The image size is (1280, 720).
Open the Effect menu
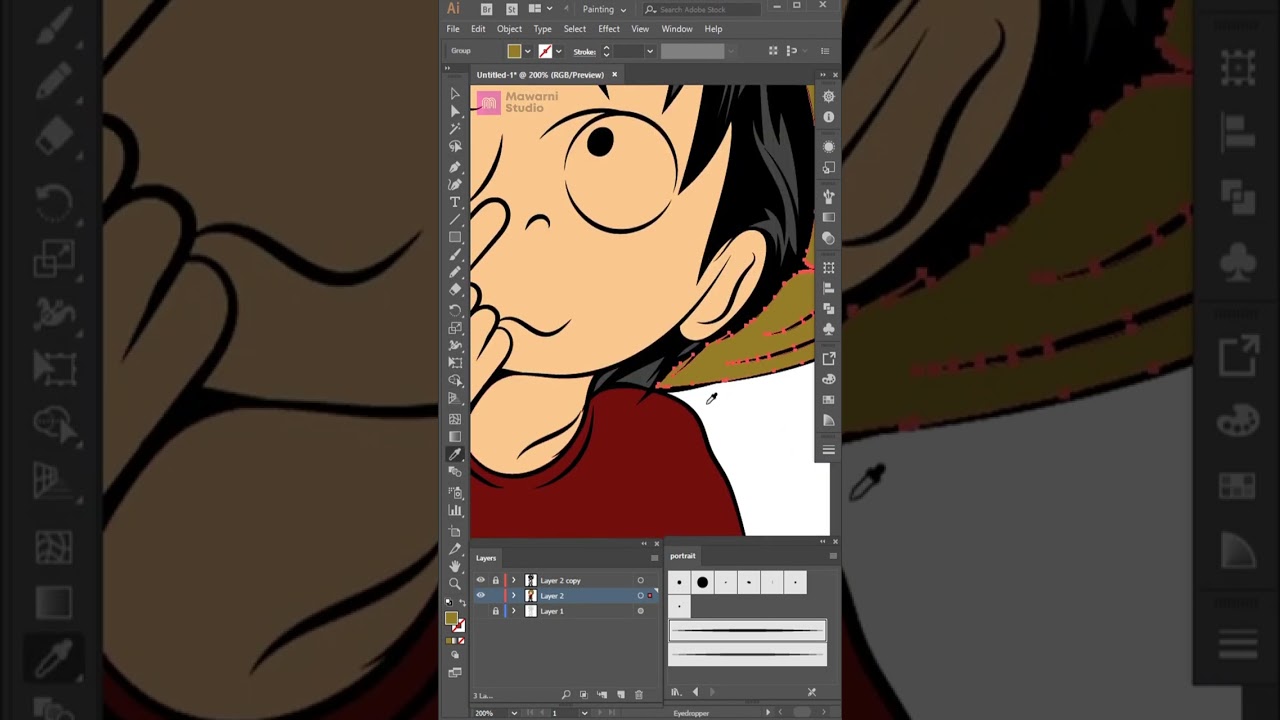(609, 29)
